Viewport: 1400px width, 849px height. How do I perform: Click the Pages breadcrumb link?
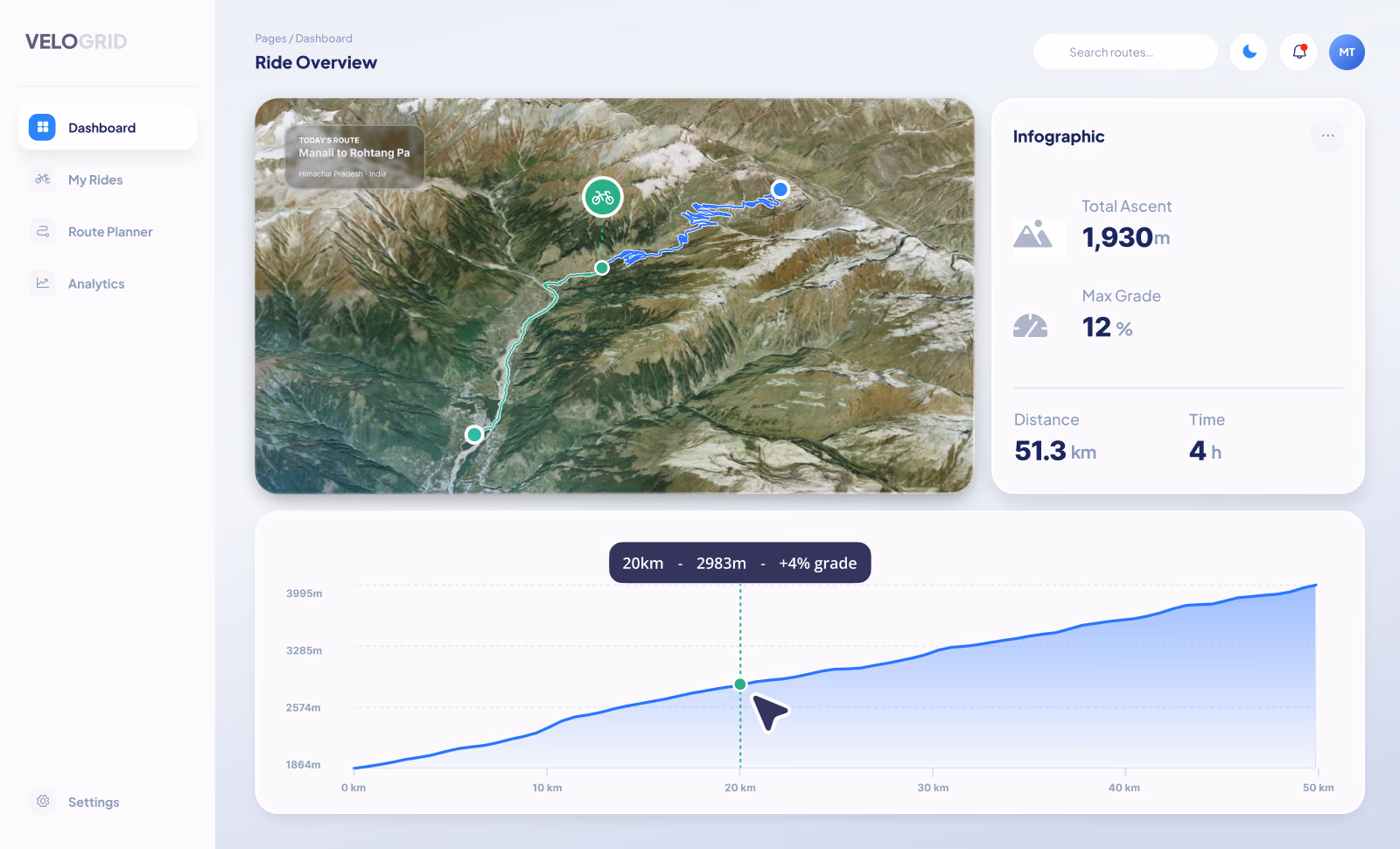tap(270, 39)
